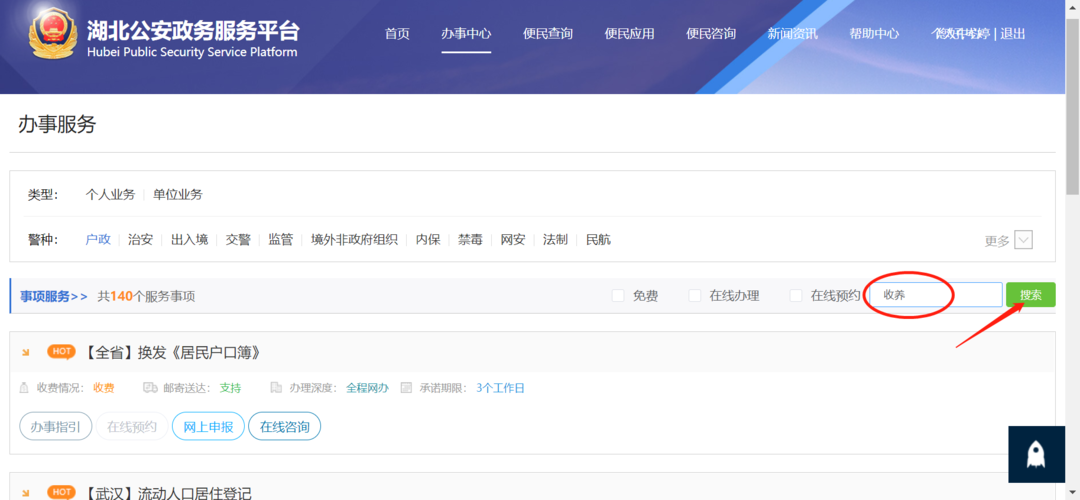Click the 网上申报 button
The height and width of the screenshot is (500, 1080).
pos(208,427)
